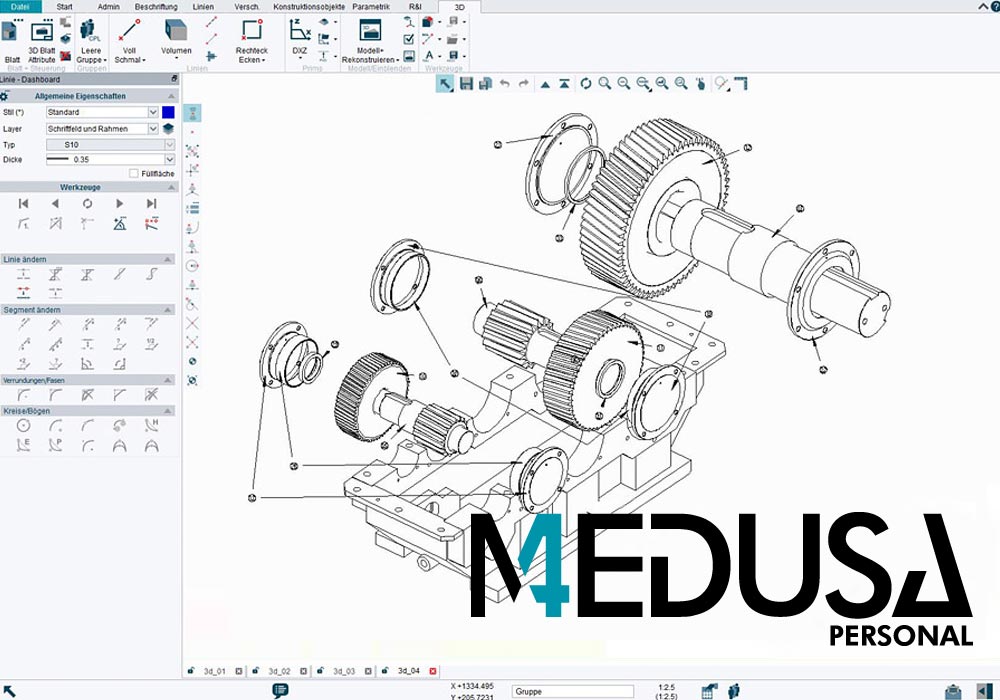The width and height of the screenshot is (1000, 700).
Task: Click the pan hand icon in toolbar
Action: (x=700, y=84)
